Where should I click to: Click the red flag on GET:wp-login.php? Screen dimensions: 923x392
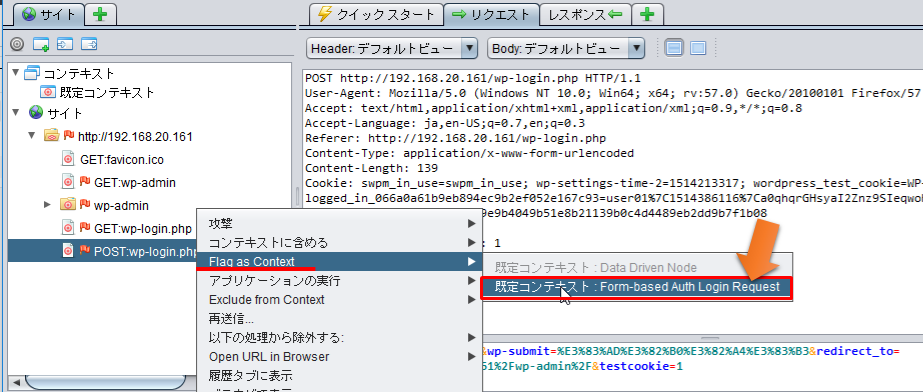(85, 227)
